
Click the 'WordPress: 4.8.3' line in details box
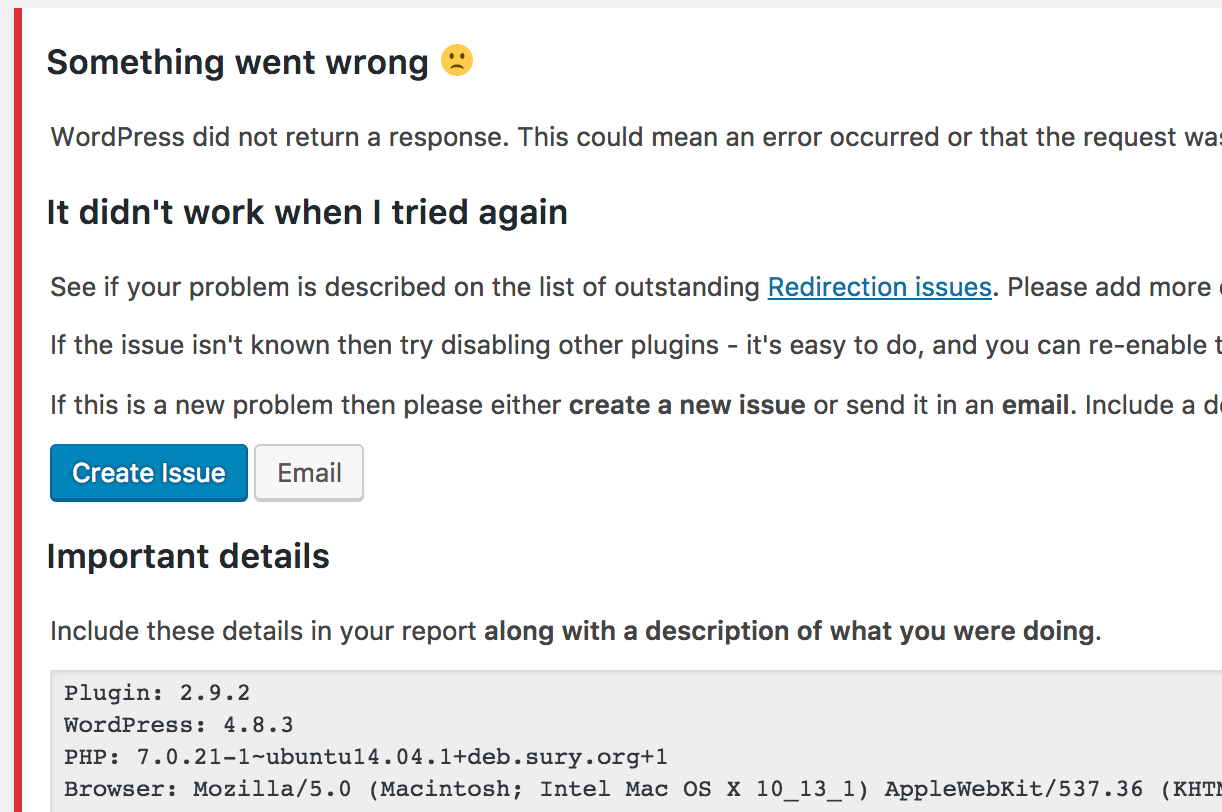pyautogui.click(x=179, y=725)
